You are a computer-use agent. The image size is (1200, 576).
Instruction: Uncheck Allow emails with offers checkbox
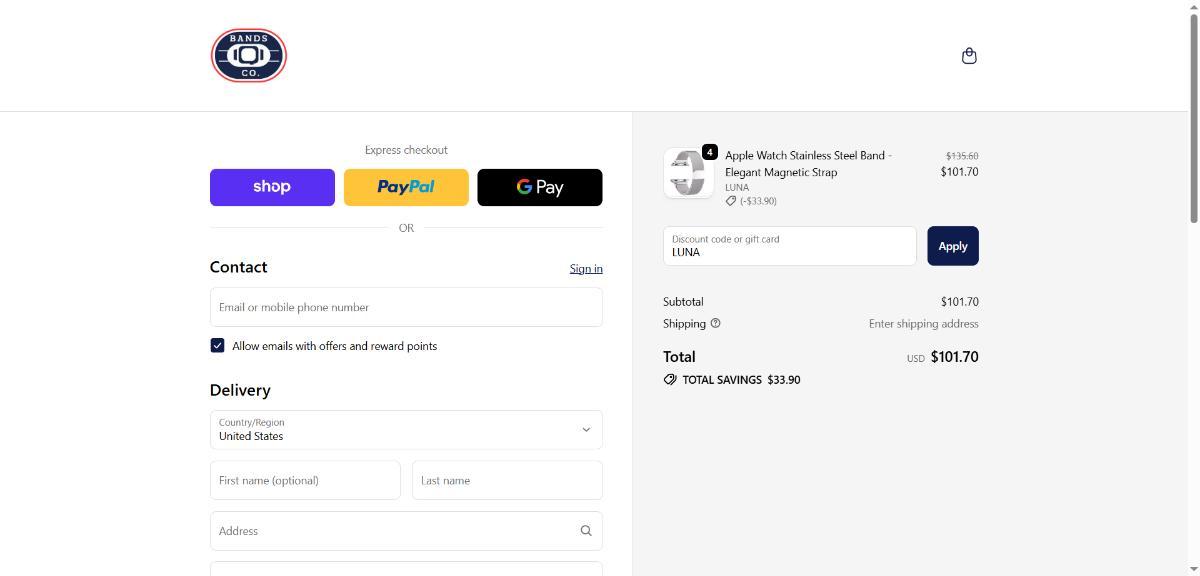click(x=217, y=345)
